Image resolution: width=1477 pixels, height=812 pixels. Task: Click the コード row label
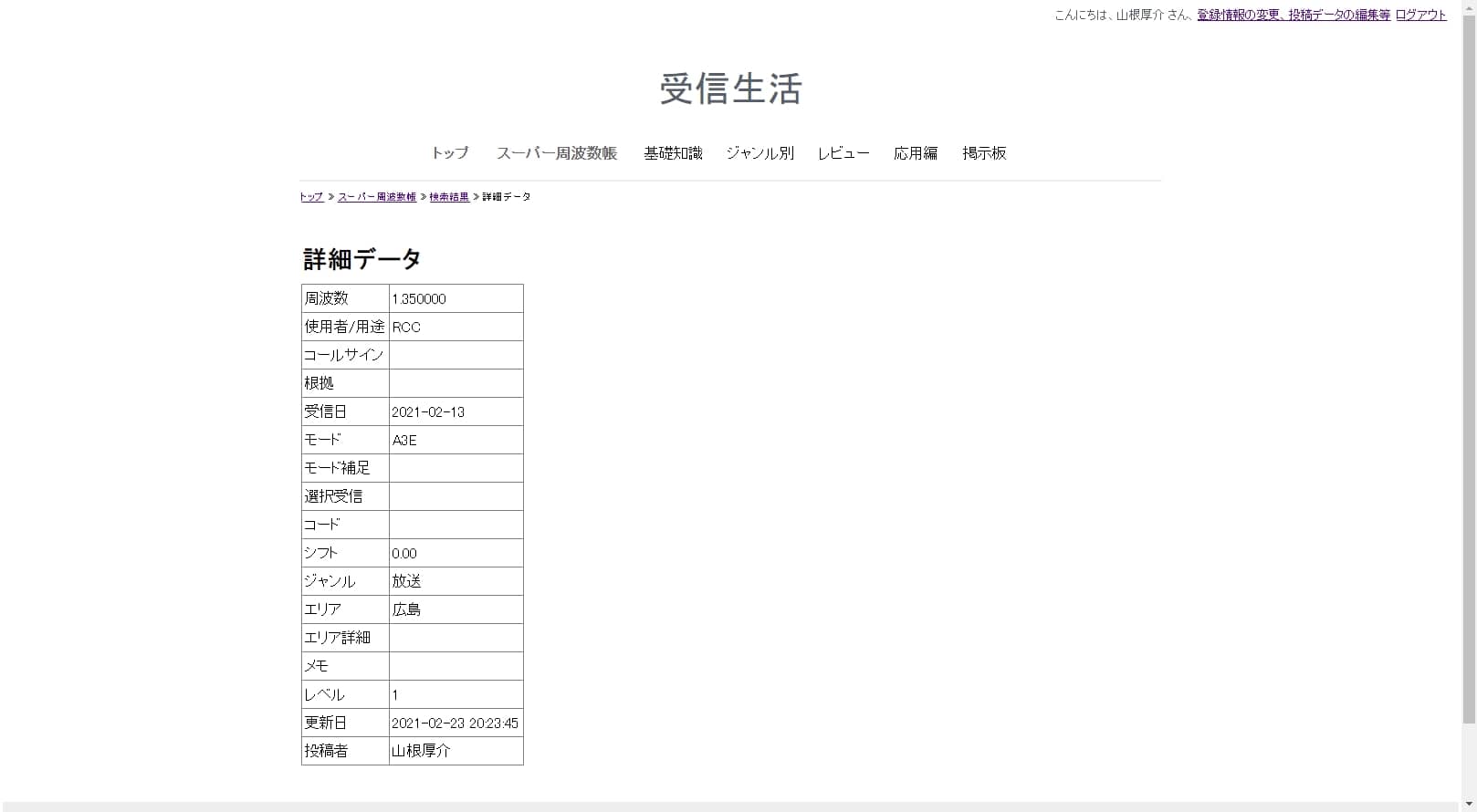pos(322,525)
